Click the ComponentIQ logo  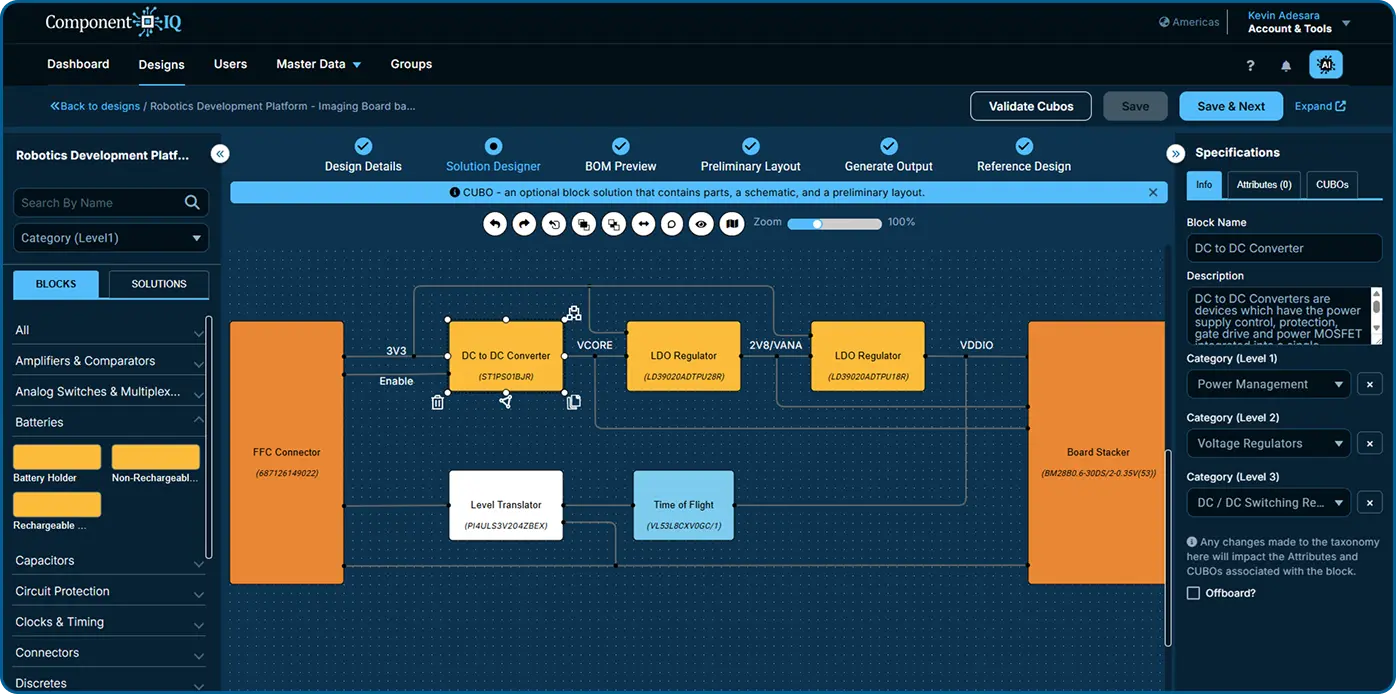(113, 21)
